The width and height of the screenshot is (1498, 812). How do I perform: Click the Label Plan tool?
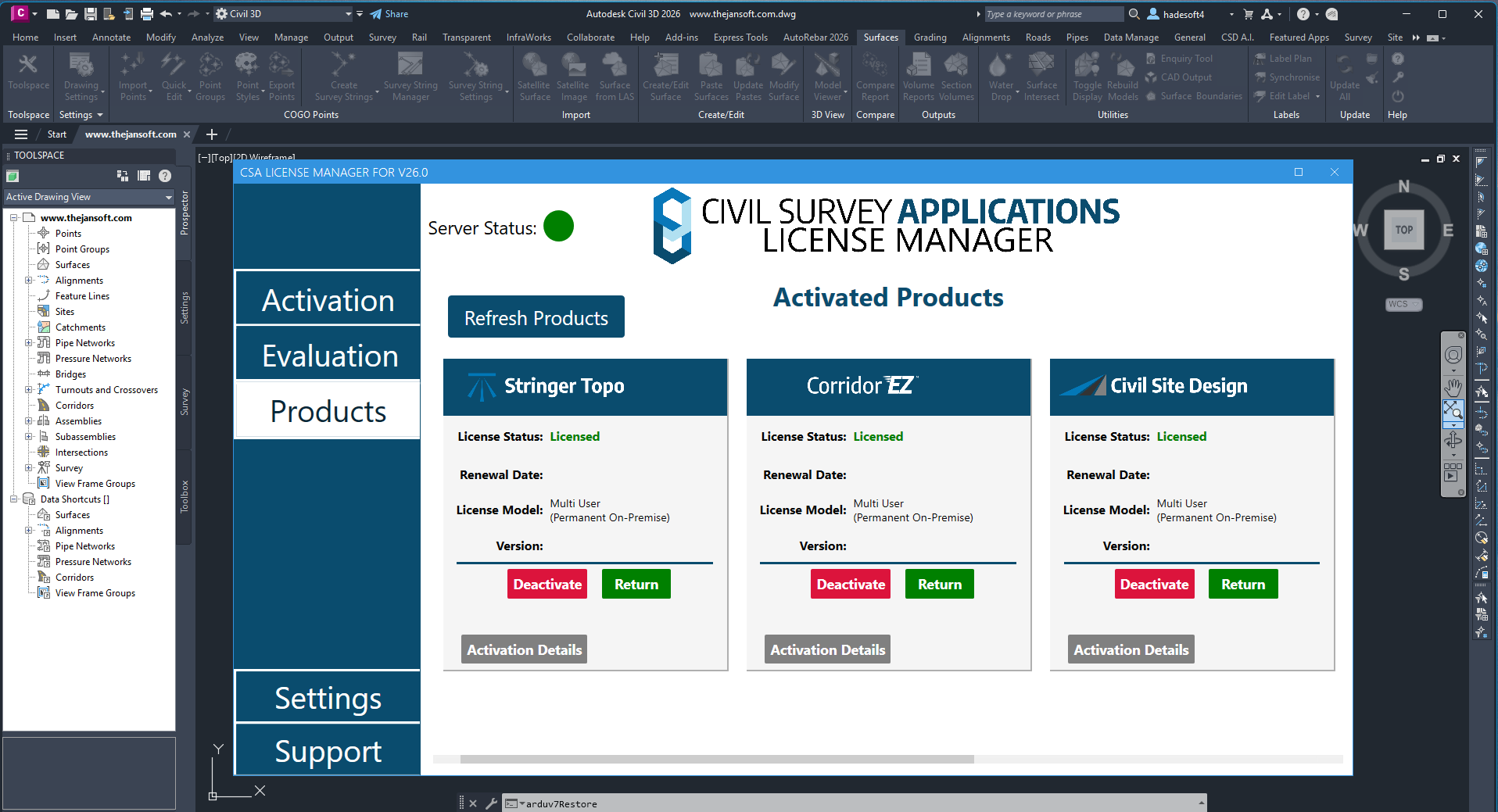coord(1283,59)
